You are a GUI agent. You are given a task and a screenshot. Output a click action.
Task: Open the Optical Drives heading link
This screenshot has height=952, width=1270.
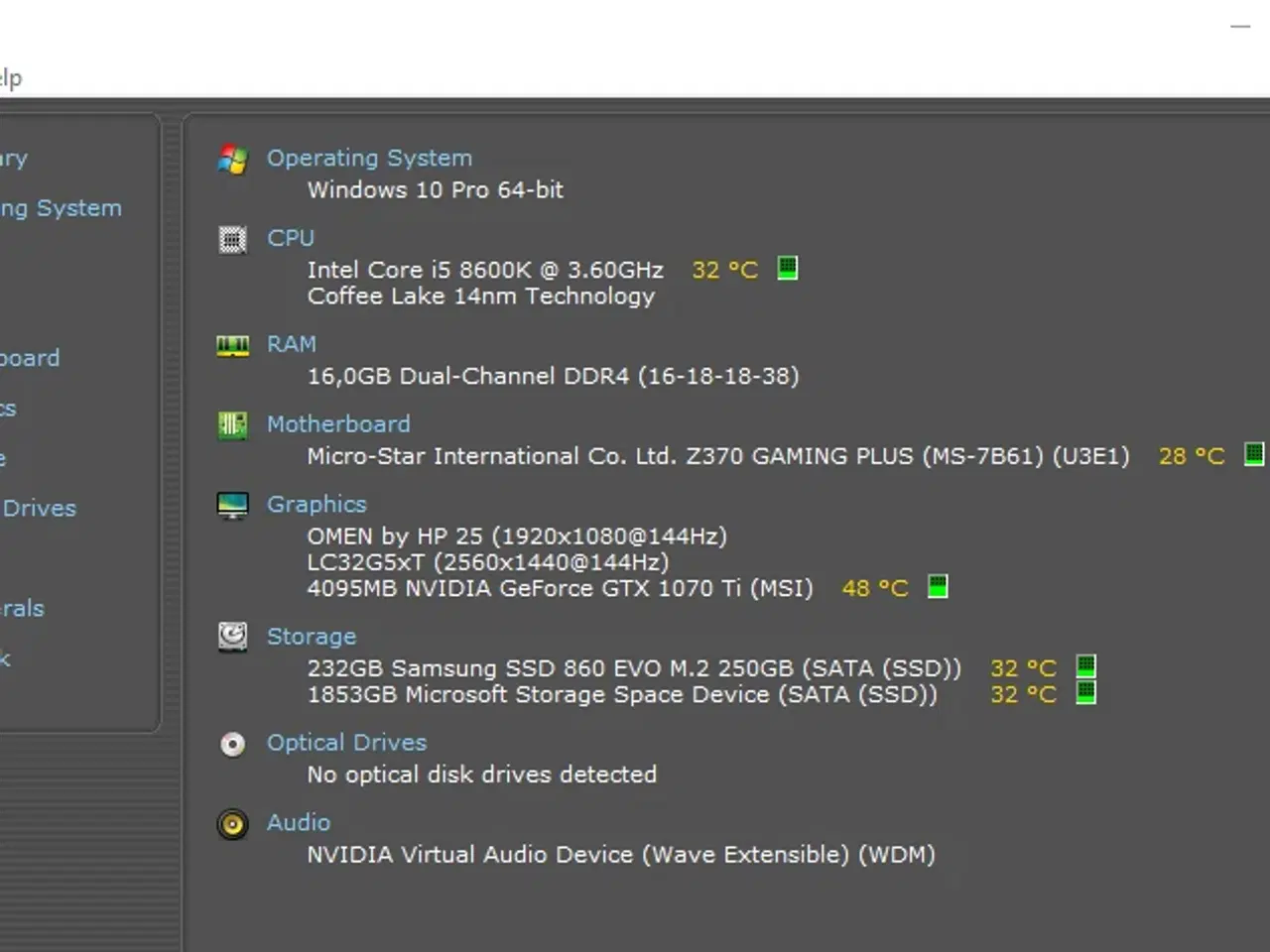coord(346,743)
